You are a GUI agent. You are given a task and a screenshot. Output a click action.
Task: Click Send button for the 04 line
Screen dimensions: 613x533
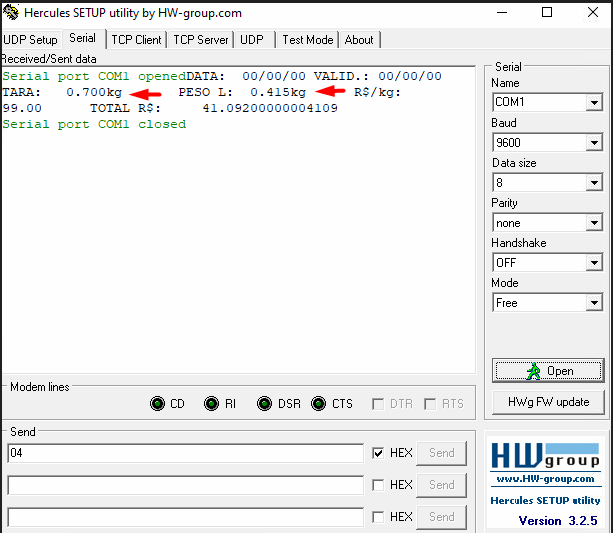tap(442, 453)
